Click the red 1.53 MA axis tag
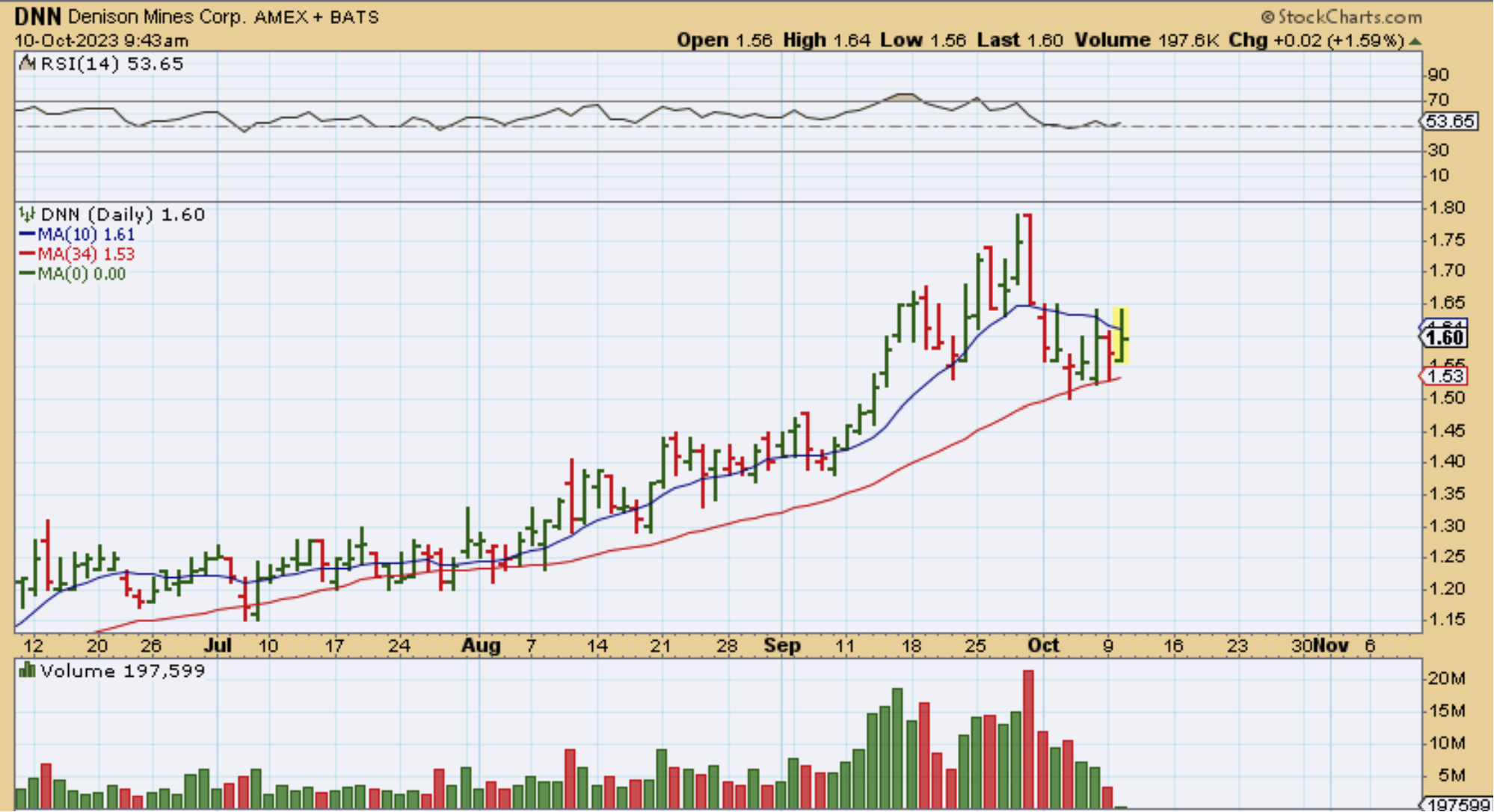Image resolution: width=1494 pixels, height=812 pixels. tap(1445, 376)
